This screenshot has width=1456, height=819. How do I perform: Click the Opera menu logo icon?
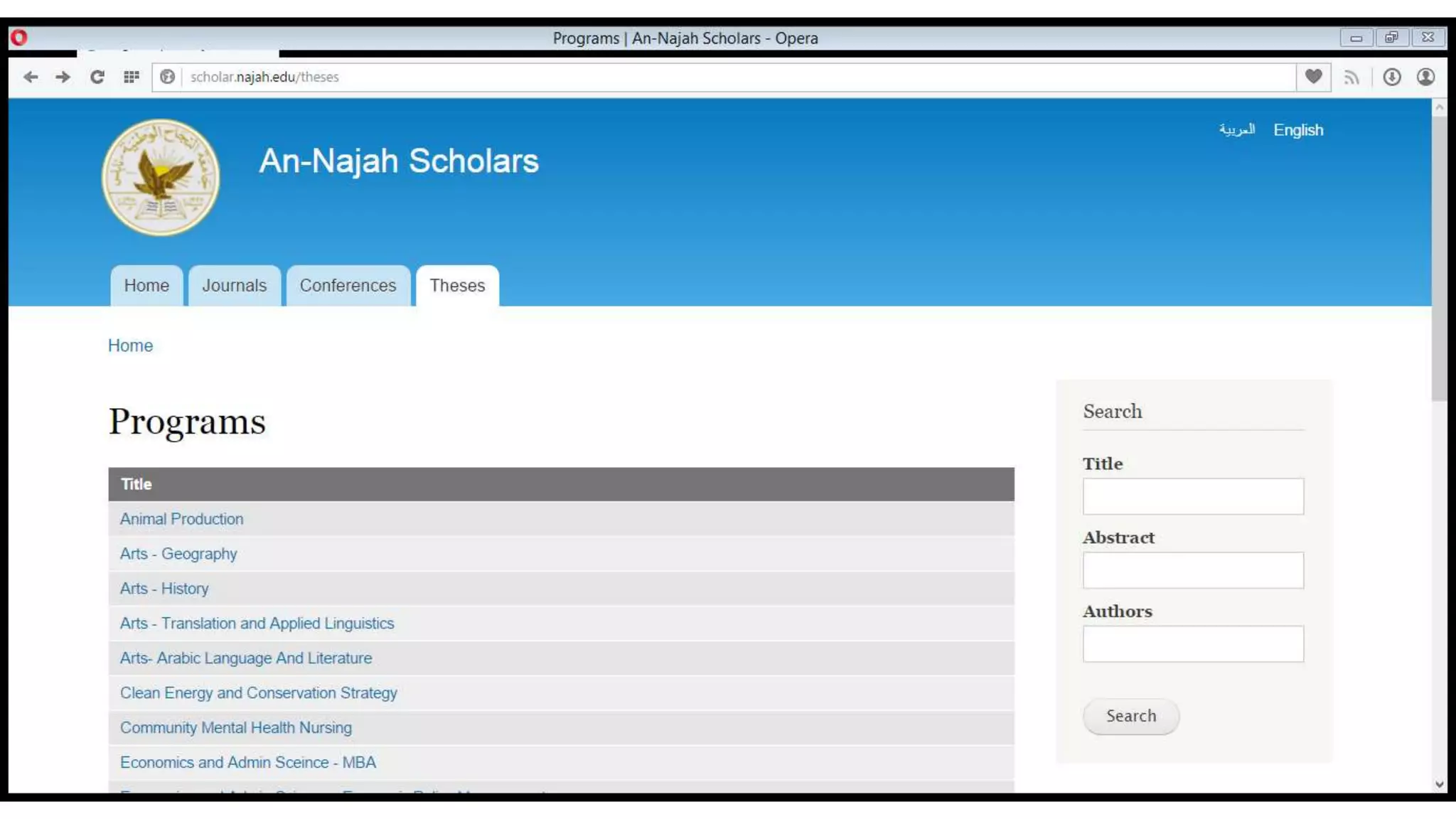[19, 38]
